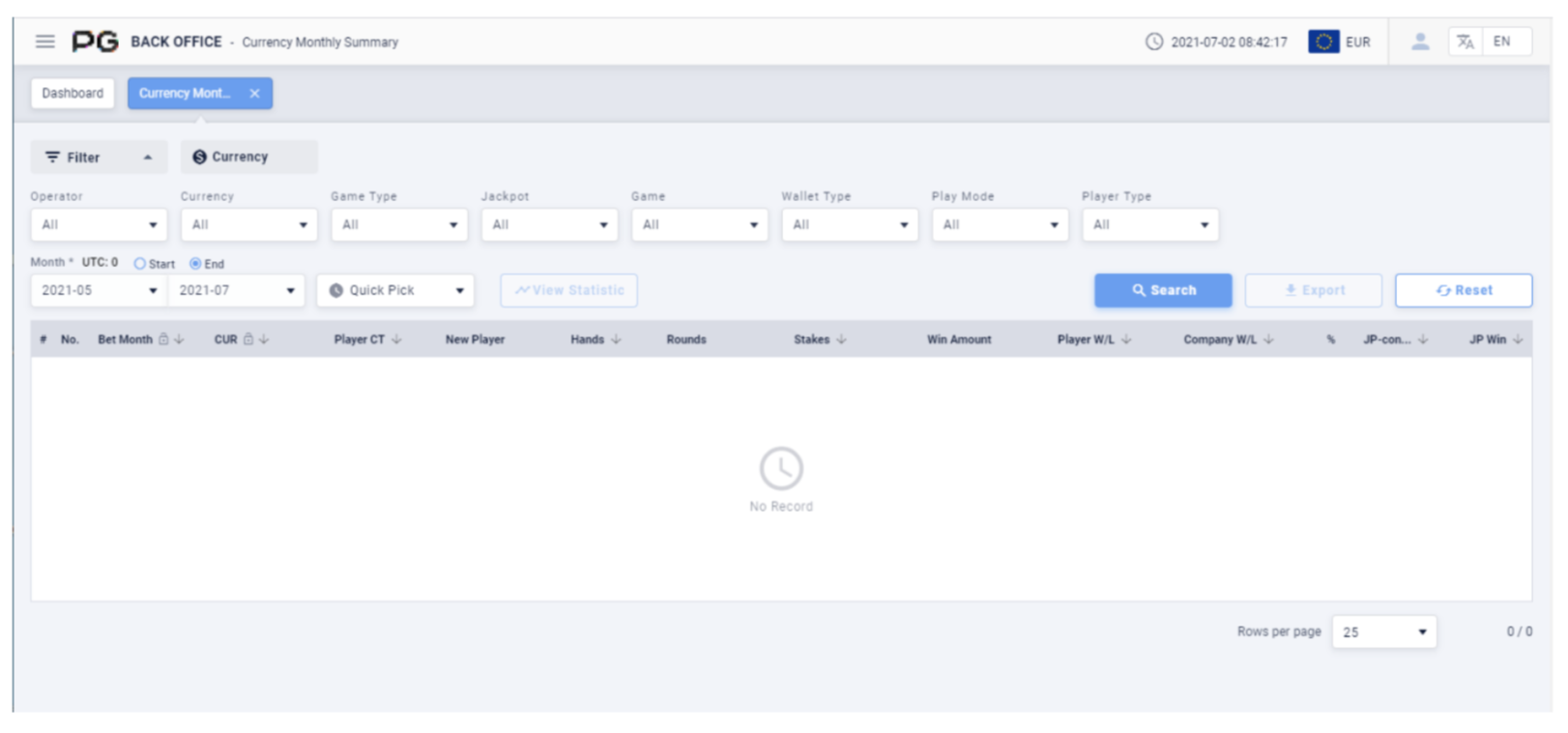Click the lock icon beside Bet Month
The width and height of the screenshot is (1568, 733).
tap(163, 339)
